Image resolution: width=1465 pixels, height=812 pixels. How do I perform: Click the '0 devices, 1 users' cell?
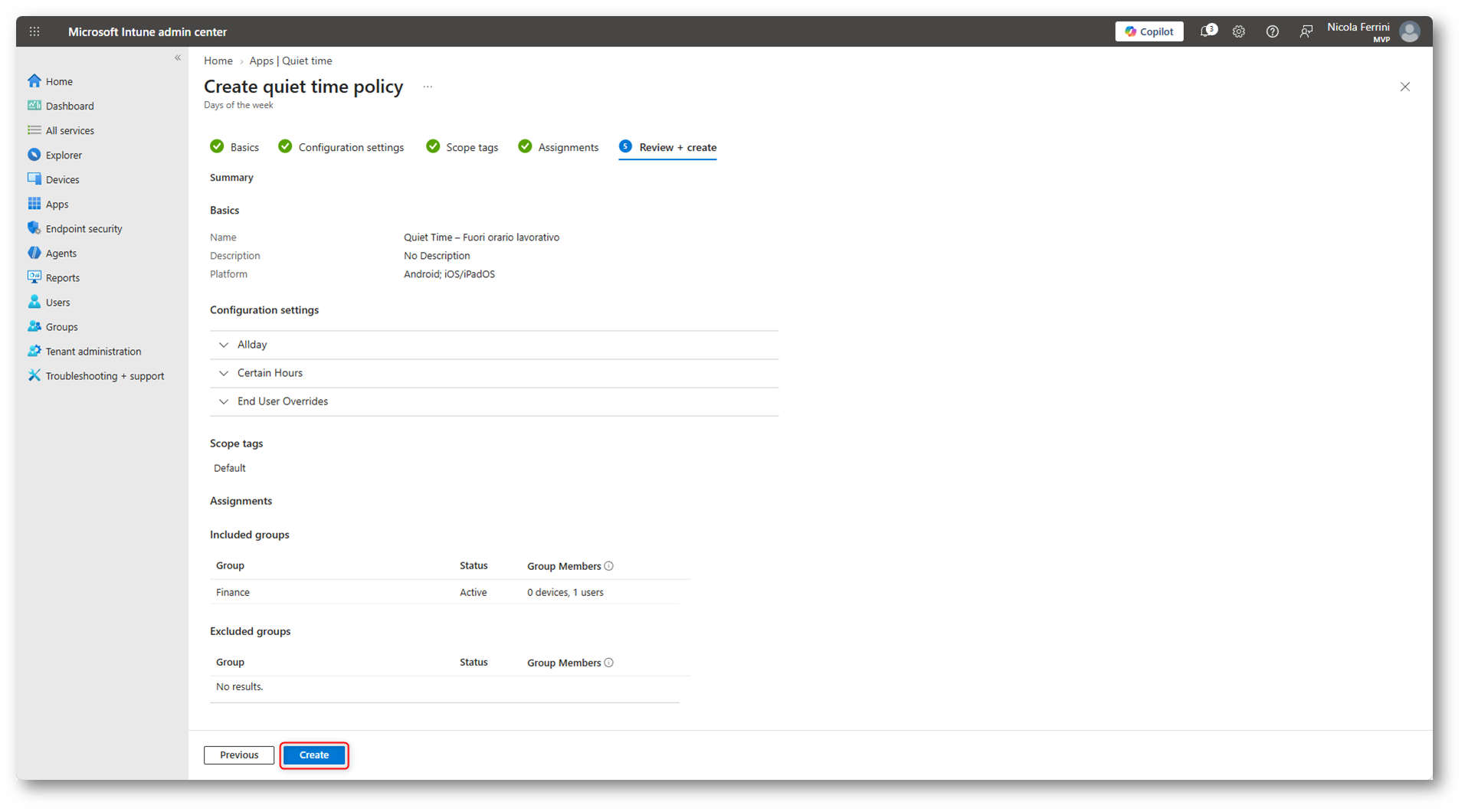[565, 592]
